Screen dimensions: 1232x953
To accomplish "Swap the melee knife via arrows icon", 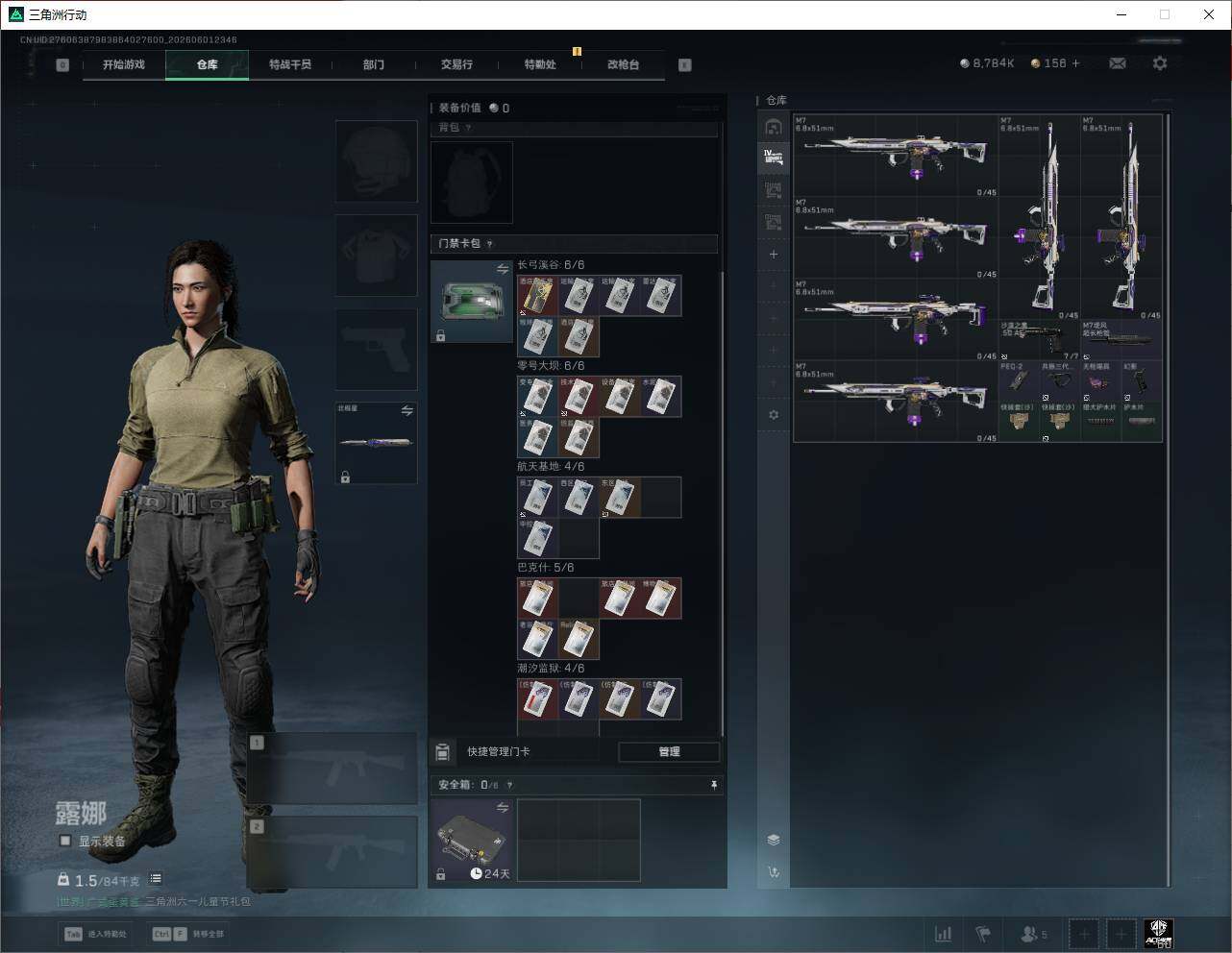I will (407, 411).
